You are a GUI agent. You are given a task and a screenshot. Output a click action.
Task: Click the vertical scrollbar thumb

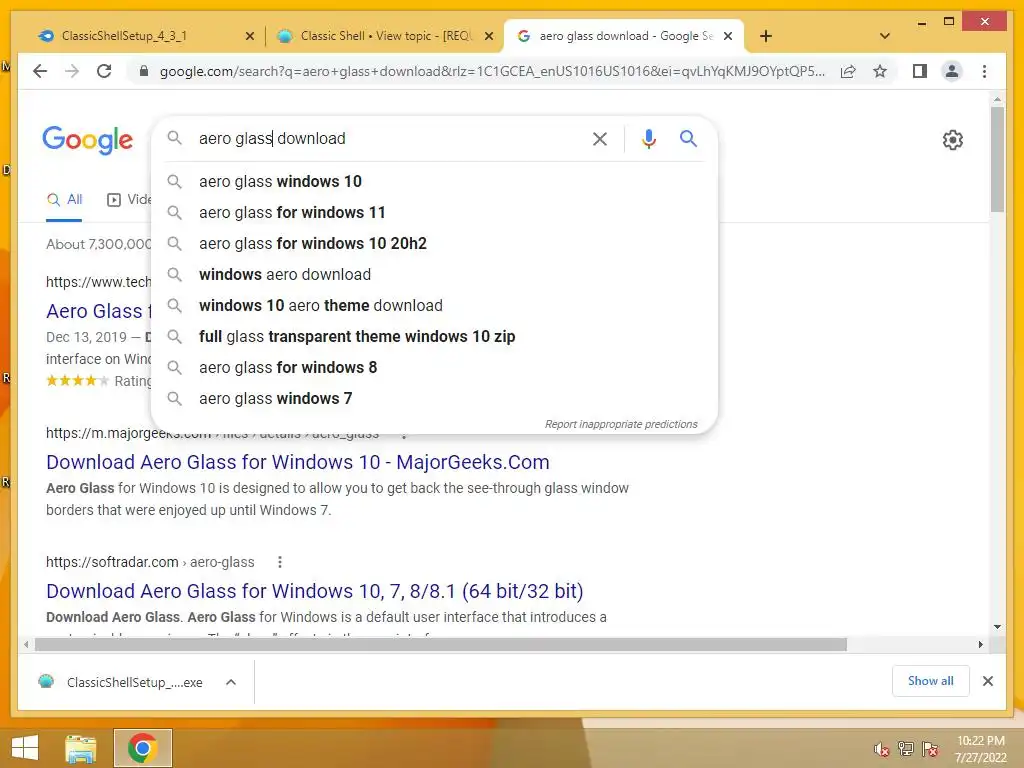pyautogui.click(x=997, y=159)
